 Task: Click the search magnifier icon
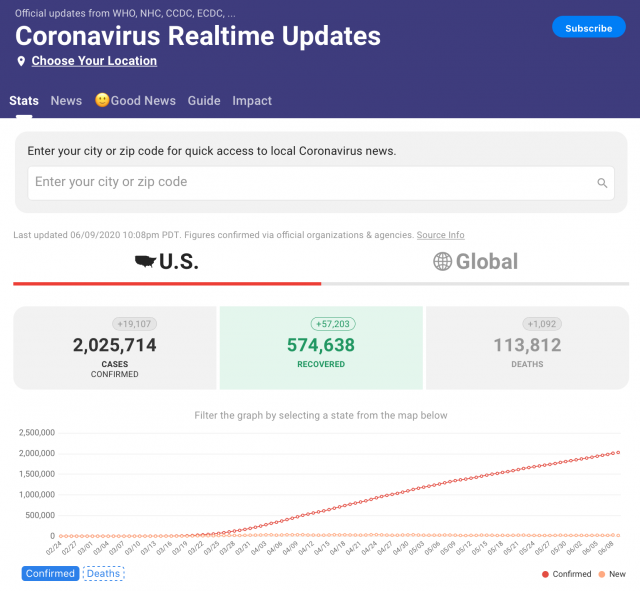(x=602, y=183)
